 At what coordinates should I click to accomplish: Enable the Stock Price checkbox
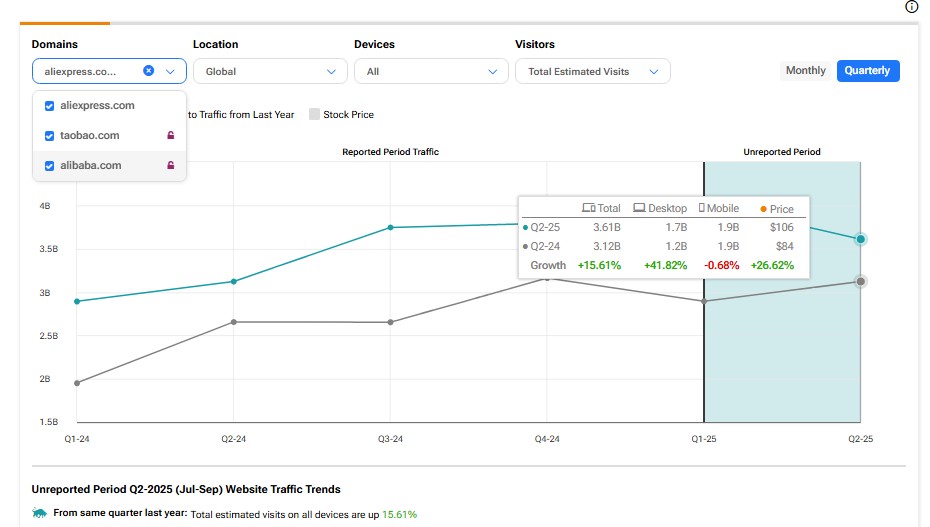314,114
